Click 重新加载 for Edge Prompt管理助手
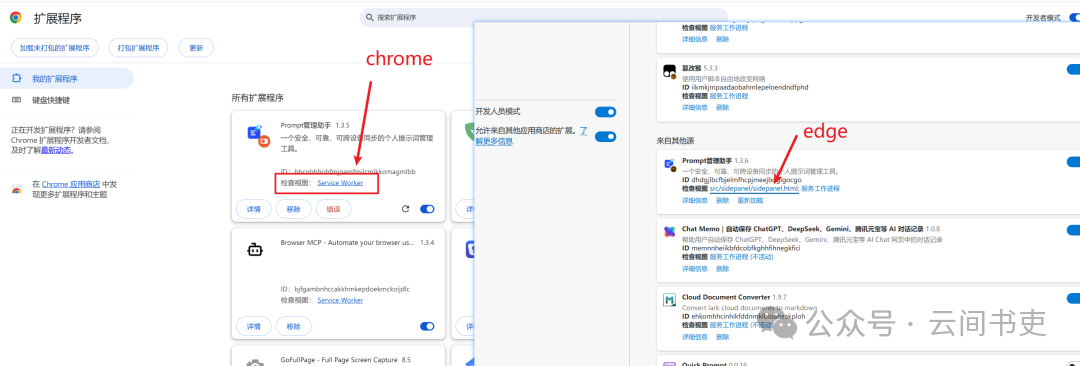This screenshot has height=366, width=1080. (x=750, y=201)
